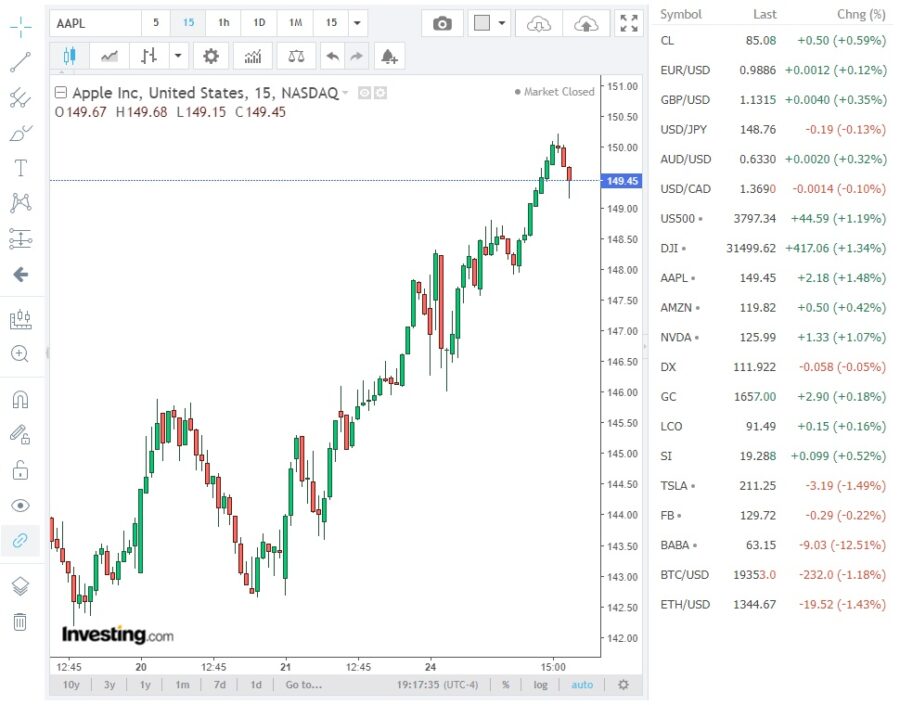Screen dimensions: 900x705
Task: Expand the Apple Inc symbol dropdown
Action: [347, 92]
